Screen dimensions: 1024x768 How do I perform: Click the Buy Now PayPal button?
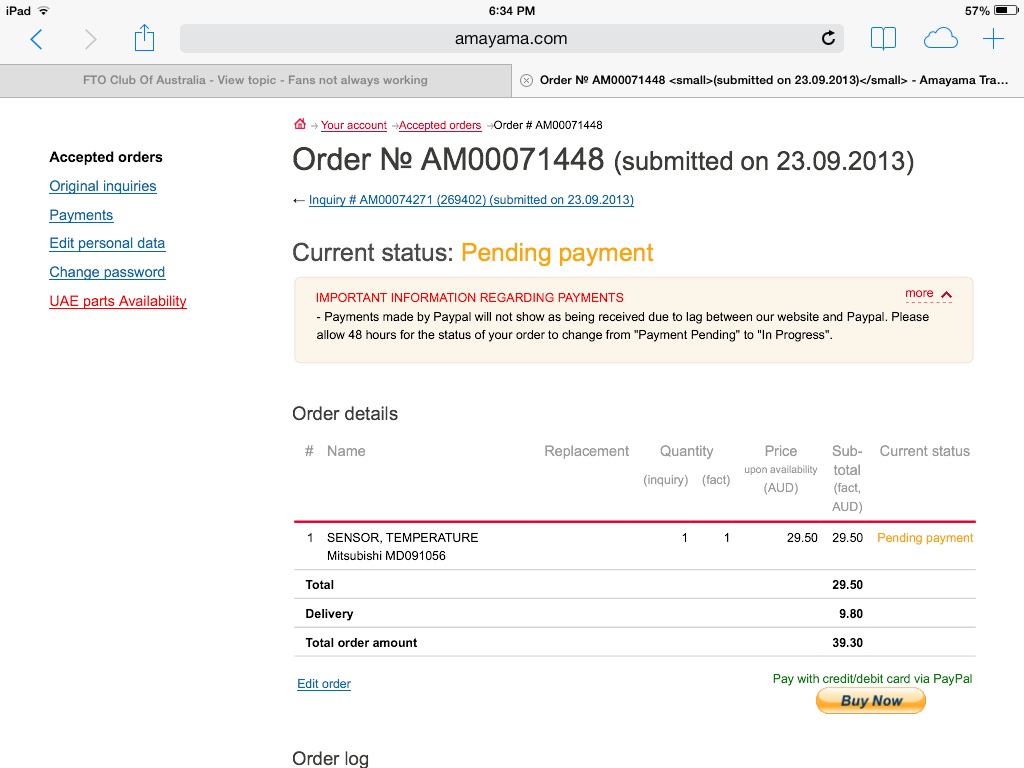[x=871, y=701]
